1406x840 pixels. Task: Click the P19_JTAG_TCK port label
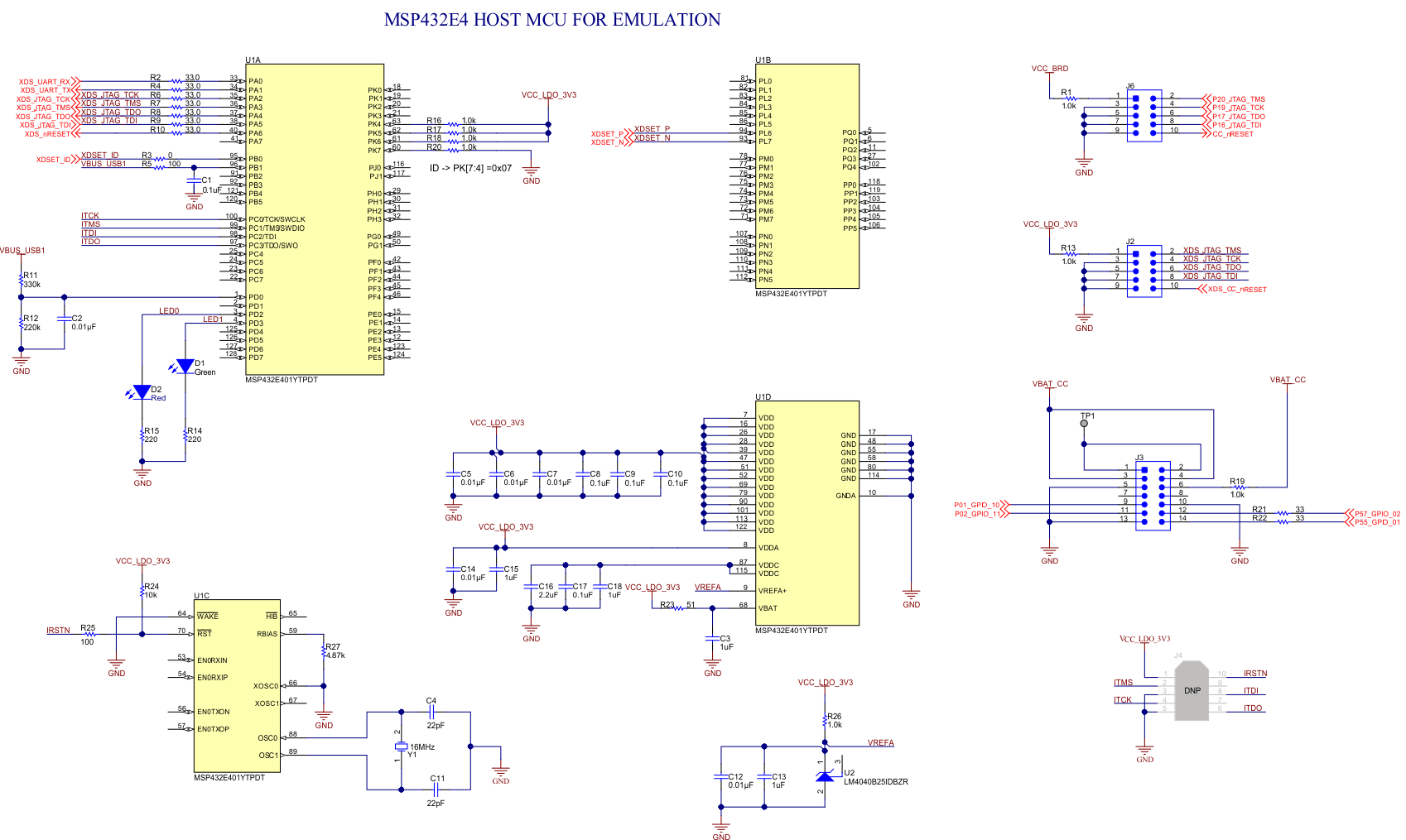[x=1239, y=108]
